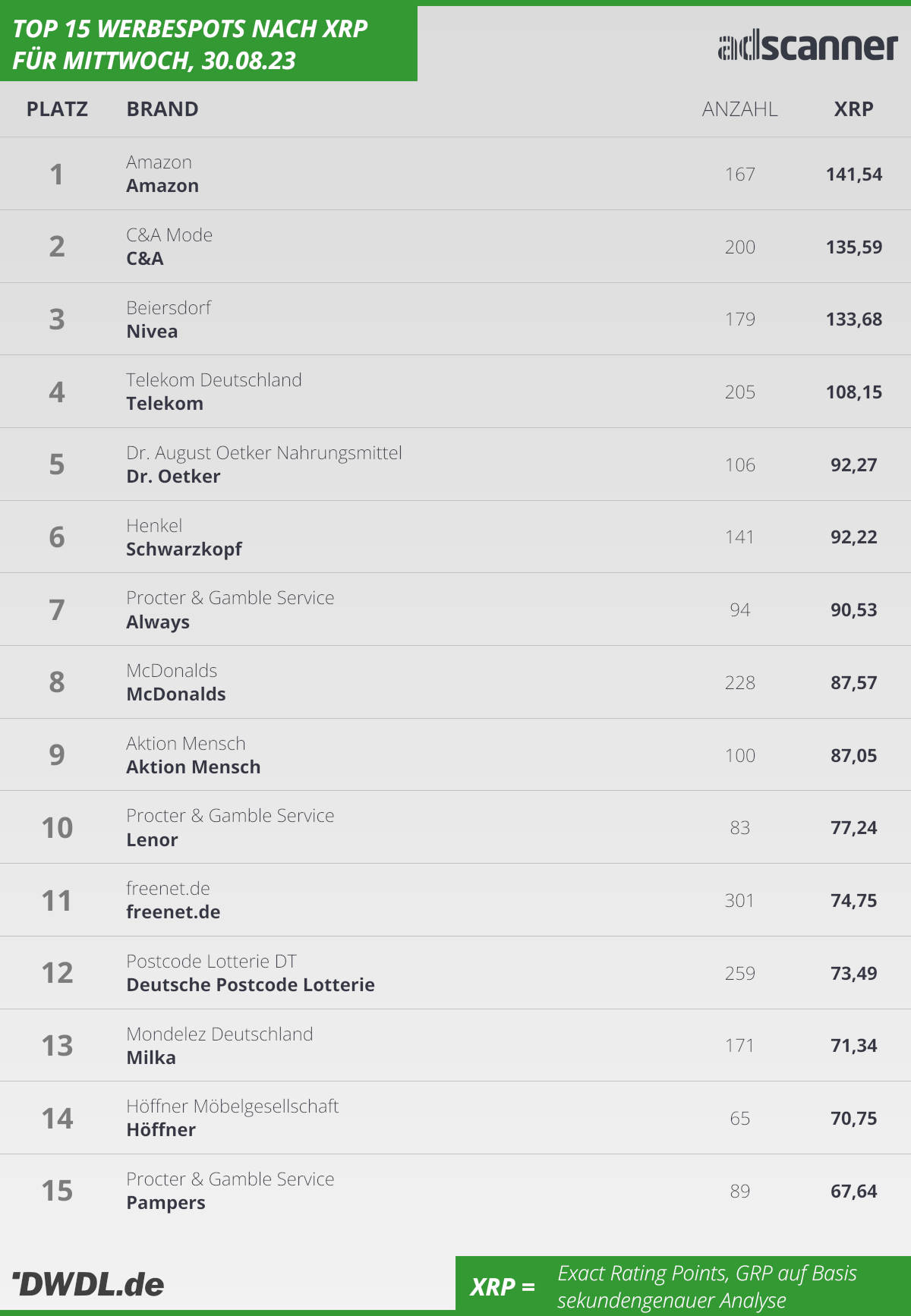
Task: Click the ANZAHL column header
Action: pyautogui.click(x=740, y=109)
